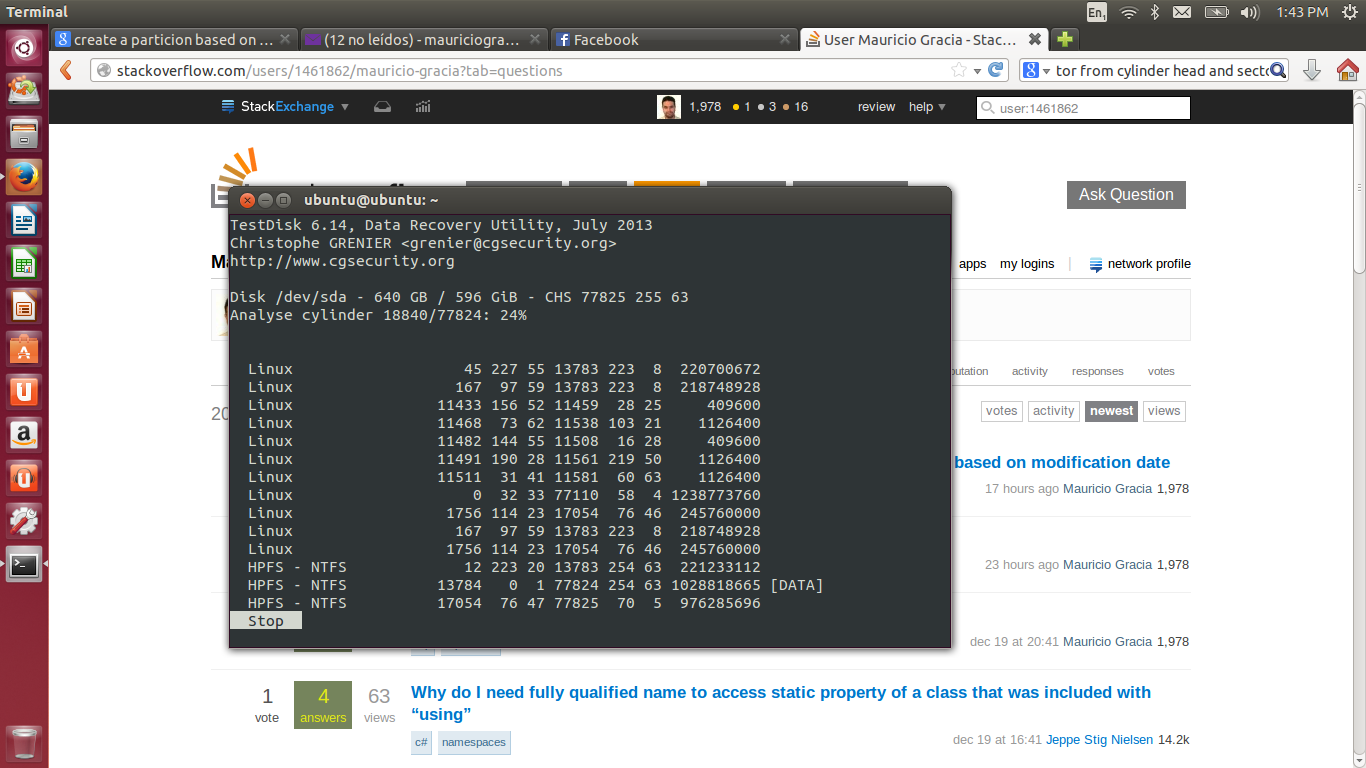Open Amazon shortcut in launcher

[24, 435]
